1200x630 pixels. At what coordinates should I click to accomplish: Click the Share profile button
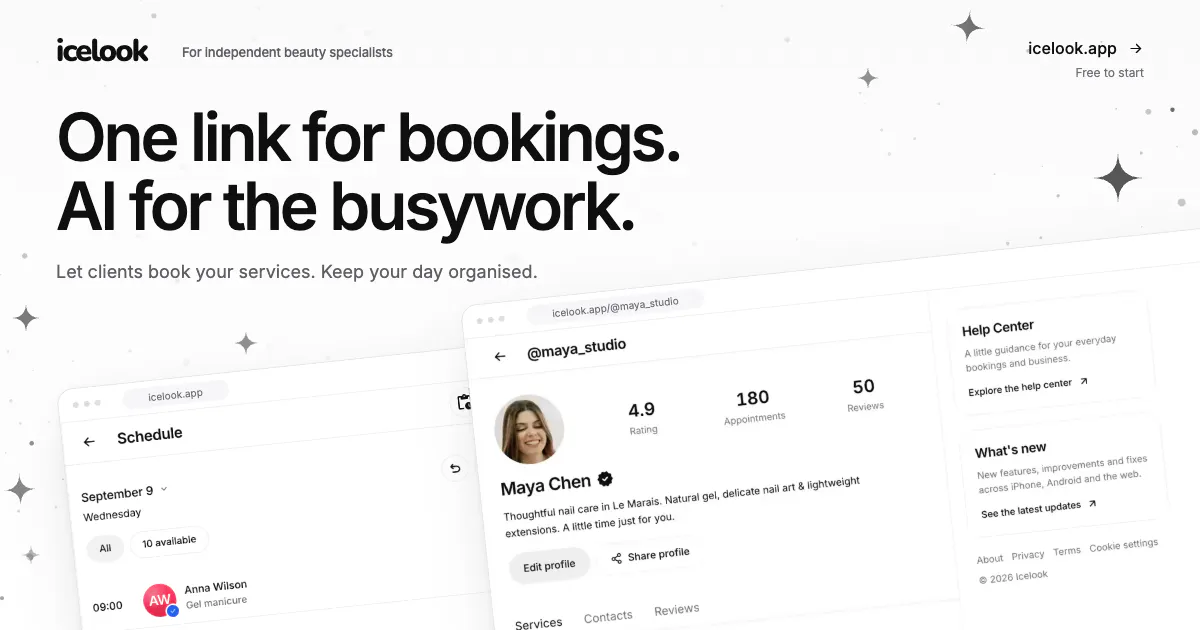650,556
